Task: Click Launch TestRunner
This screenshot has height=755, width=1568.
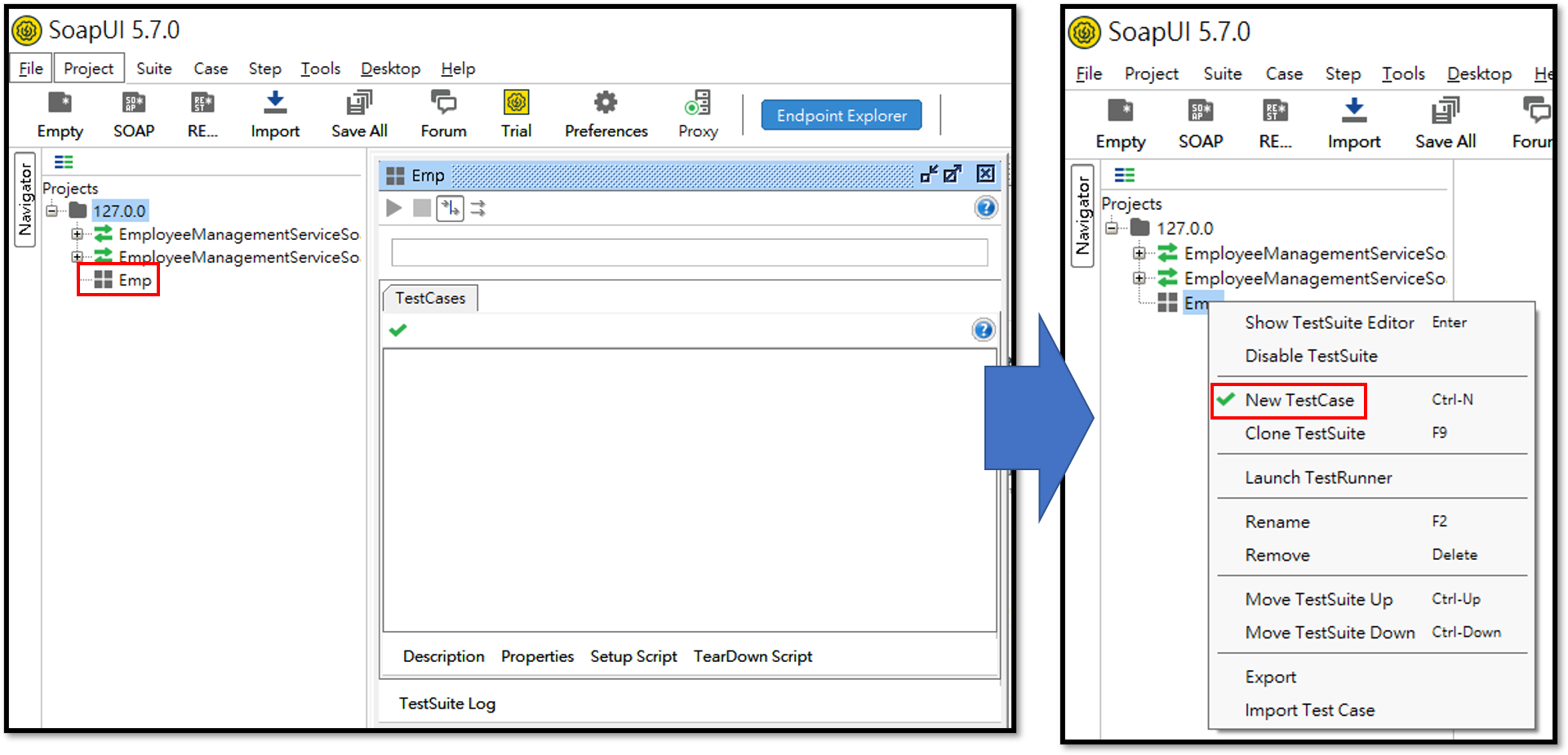Action: point(1318,477)
